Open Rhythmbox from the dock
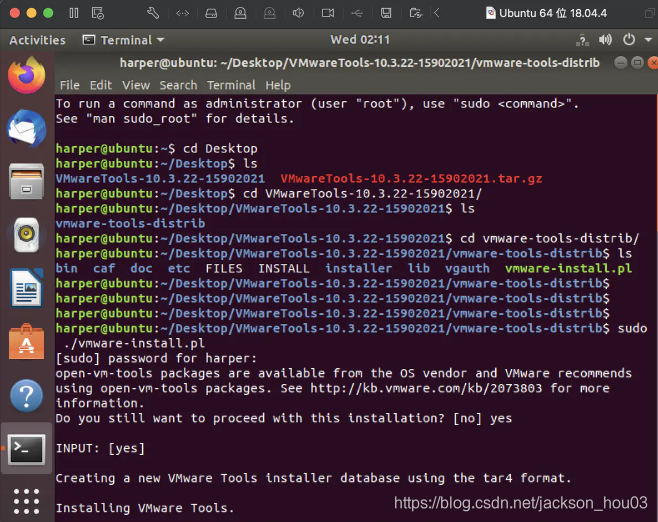Viewport: 658px width, 522px height. coord(26,235)
